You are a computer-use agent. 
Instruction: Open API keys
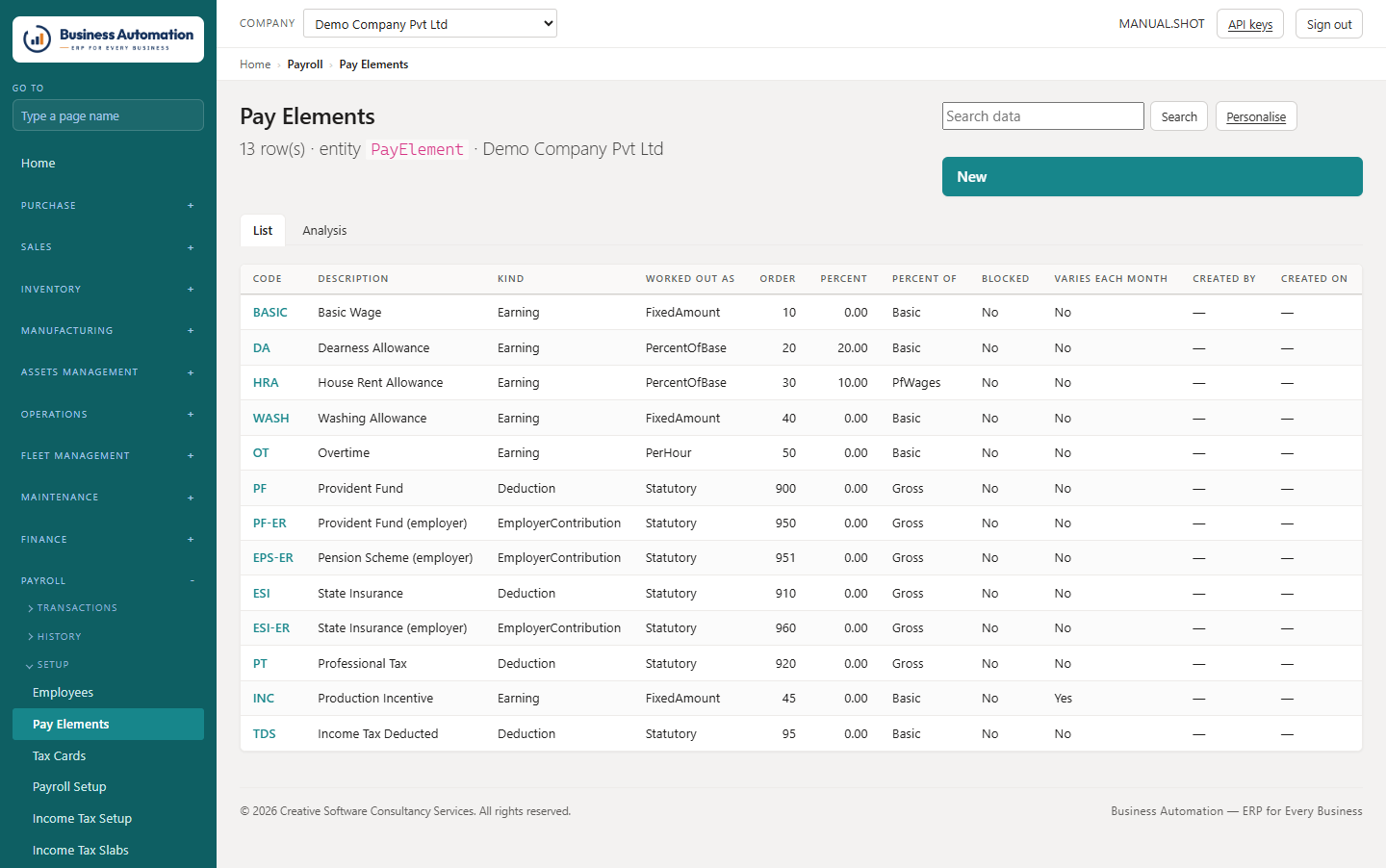1250,24
